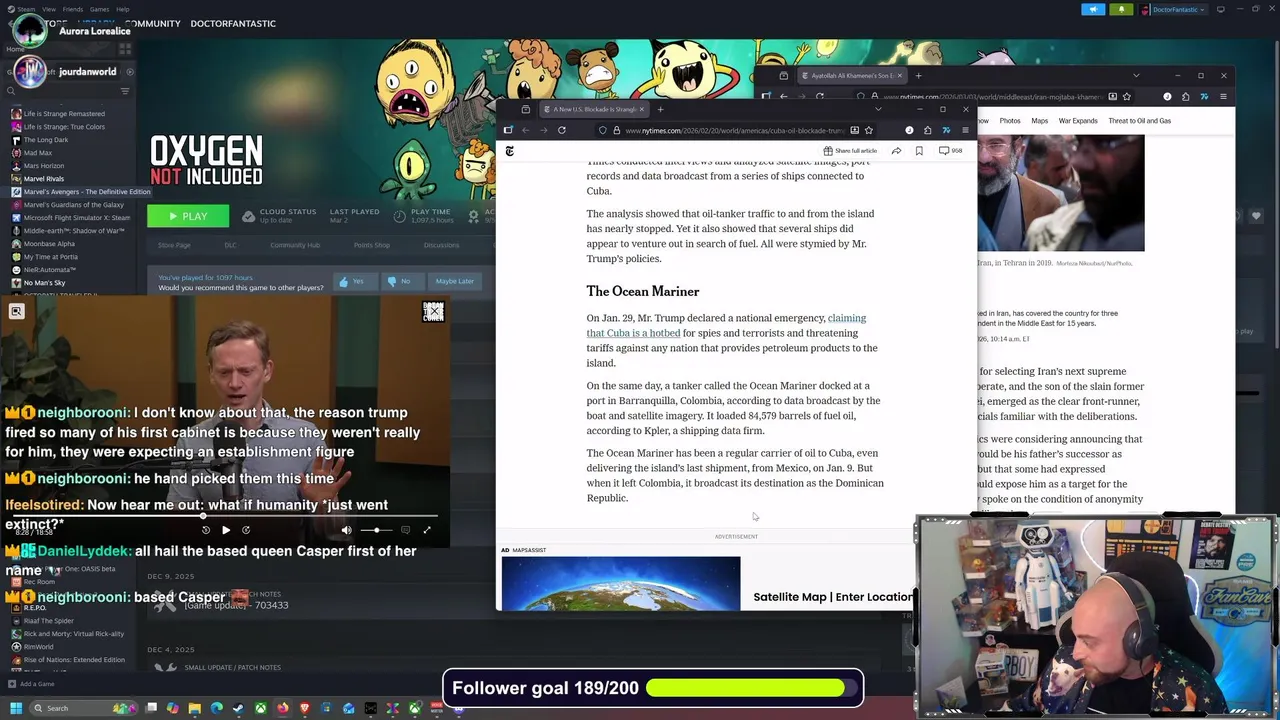This screenshot has width=1280, height=720.
Task: Close the video overlay with X
Action: [x=433, y=312]
